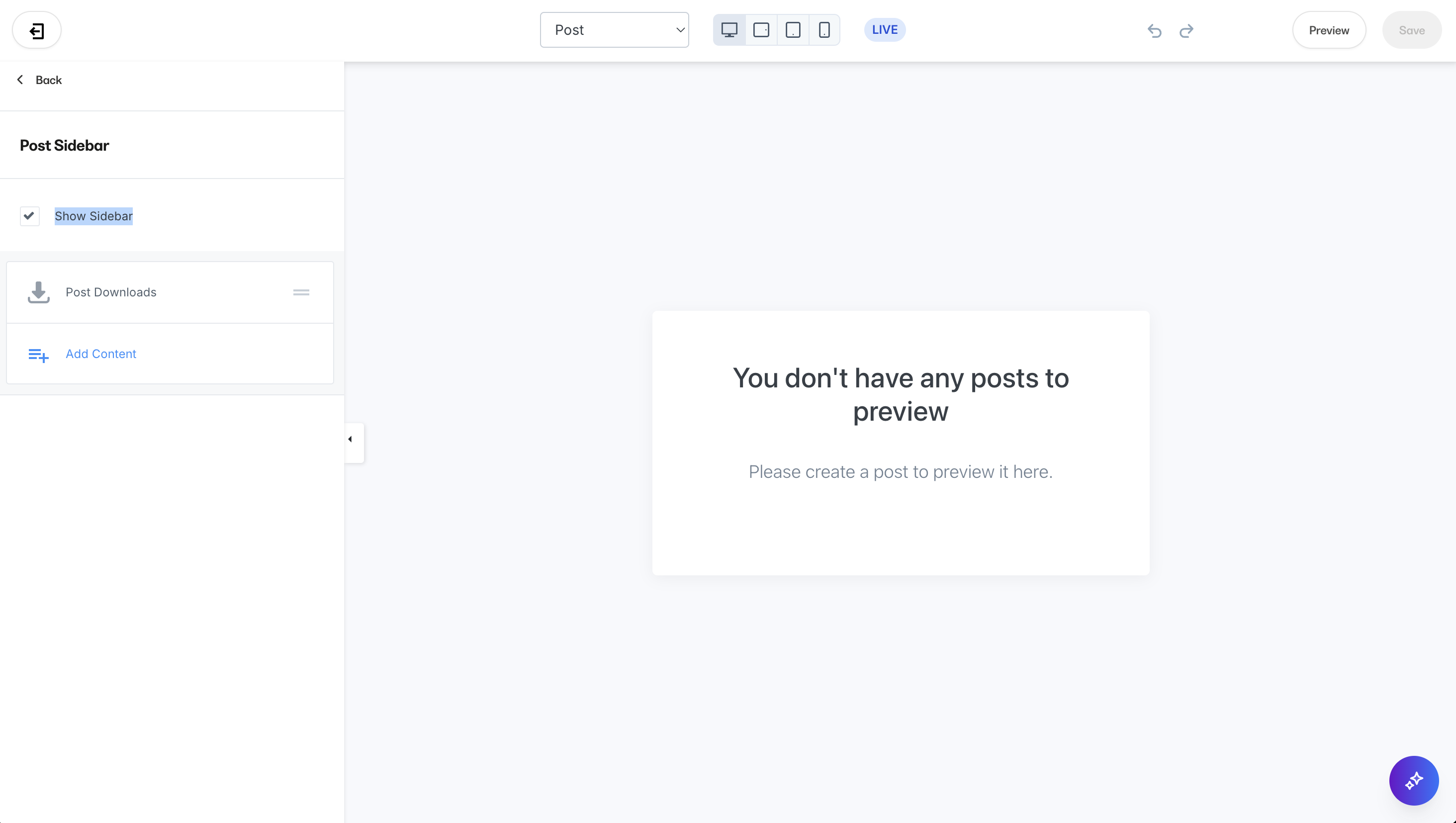Open the AI assistant sparkle button
Image resolution: width=1456 pixels, height=823 pixels.
tap(1414, 780)
